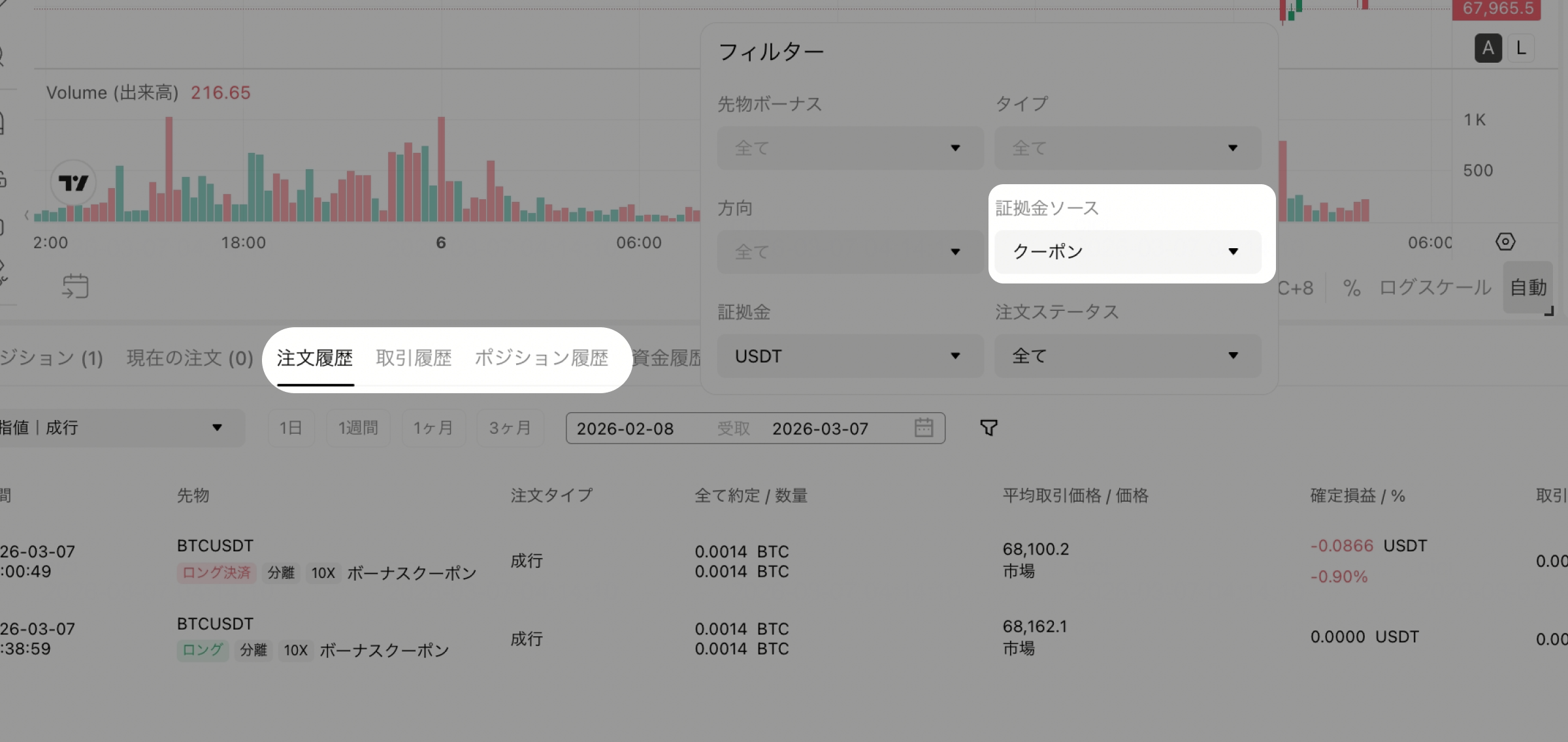Open the 注文ステータス dropdown
This screenshot has height=742, width=1568.
pos(1128,356)
